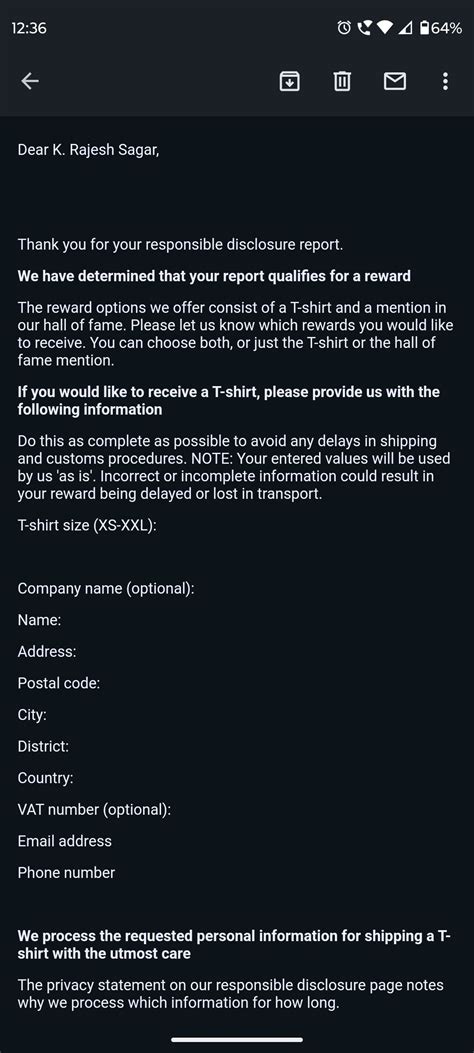Delete the email using the trash icon
This screenshot has height=1053, width=474.
[x=342, y=81]
